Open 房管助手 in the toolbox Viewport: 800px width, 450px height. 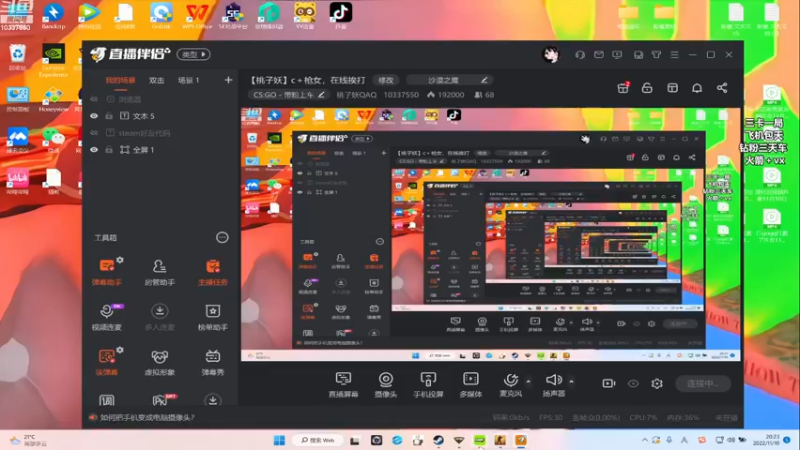[x=160, y=271]
